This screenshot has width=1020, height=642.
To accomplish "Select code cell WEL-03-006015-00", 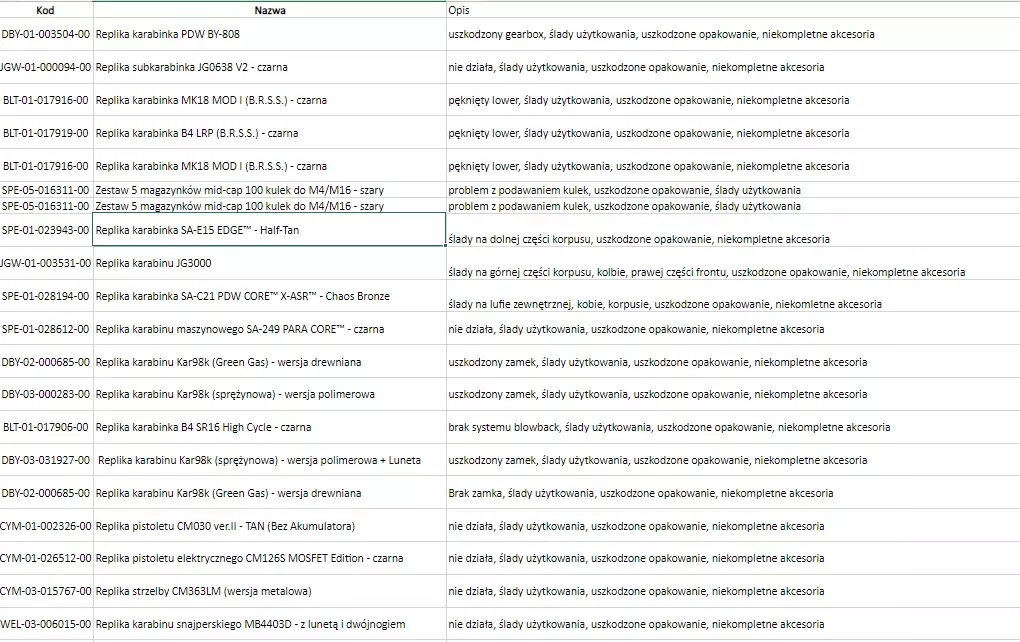I will pos(46,624).
